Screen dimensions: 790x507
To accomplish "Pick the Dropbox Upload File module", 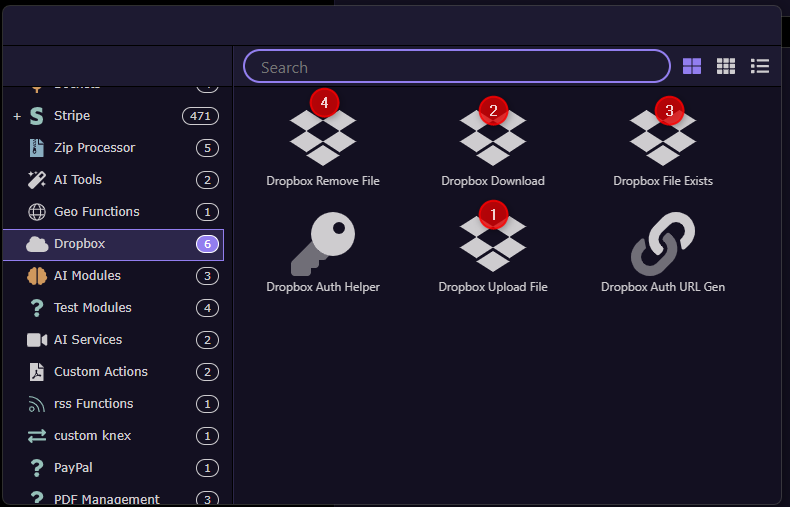I will click(493, 244).
